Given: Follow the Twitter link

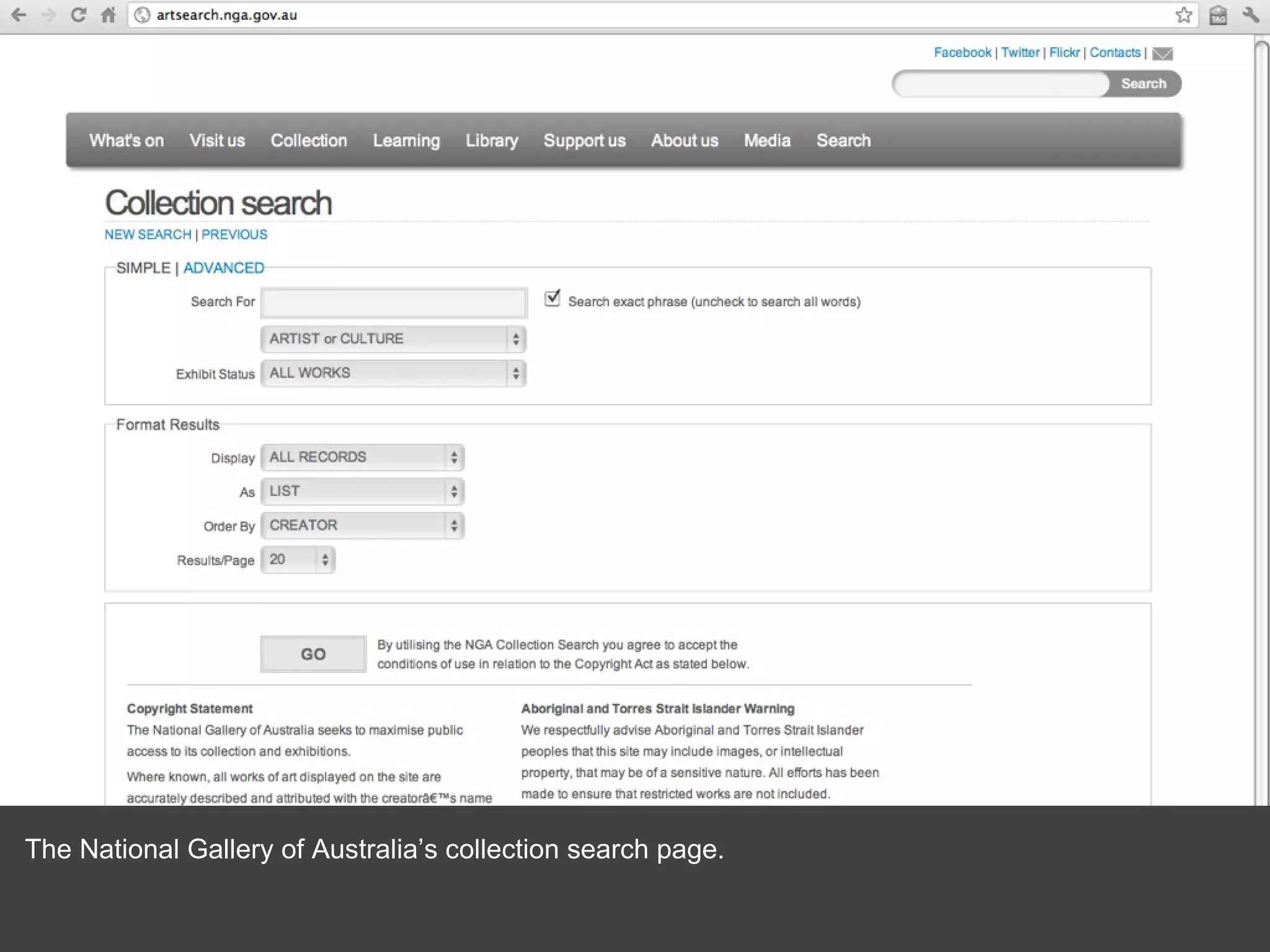Looking at the screenshot, I should pyautogui.click(x=1020, y=53).
